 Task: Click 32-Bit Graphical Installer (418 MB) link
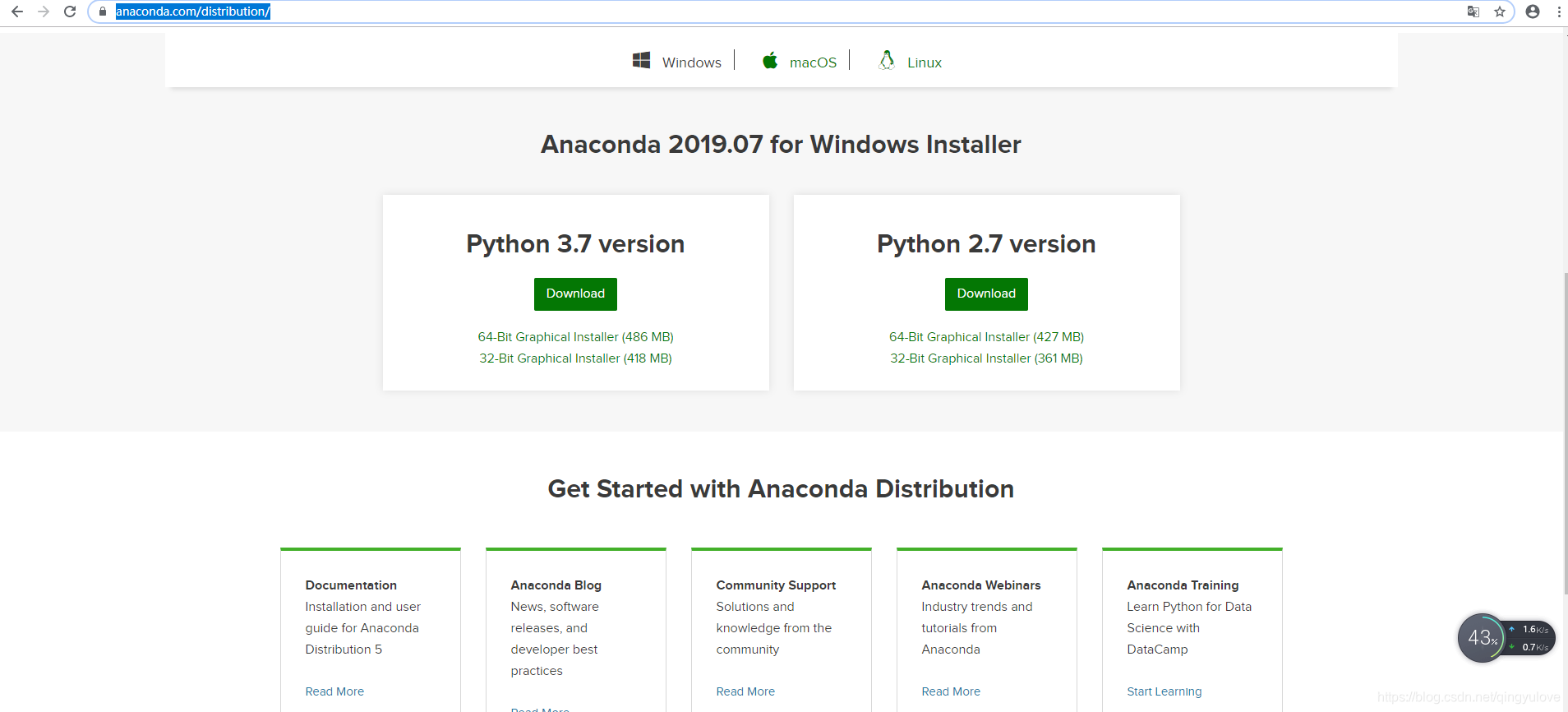point(575,358)
